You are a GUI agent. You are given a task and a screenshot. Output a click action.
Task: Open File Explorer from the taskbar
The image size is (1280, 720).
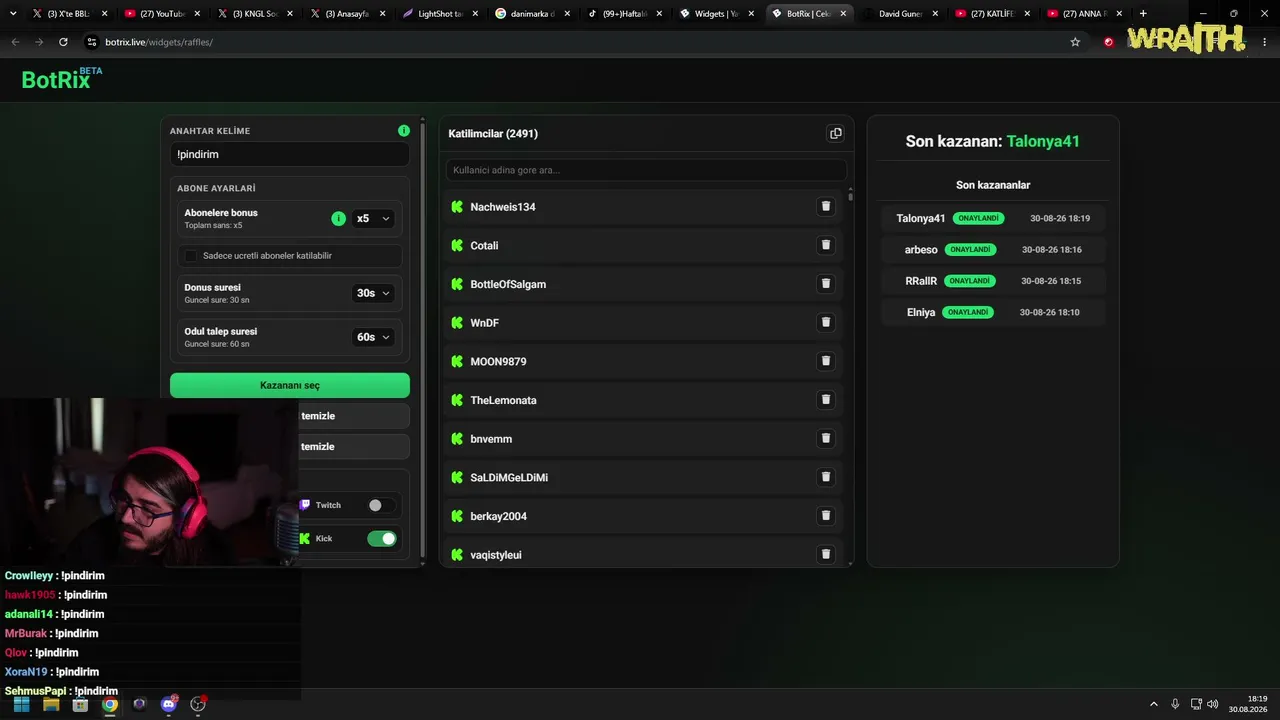click(51, 704)
